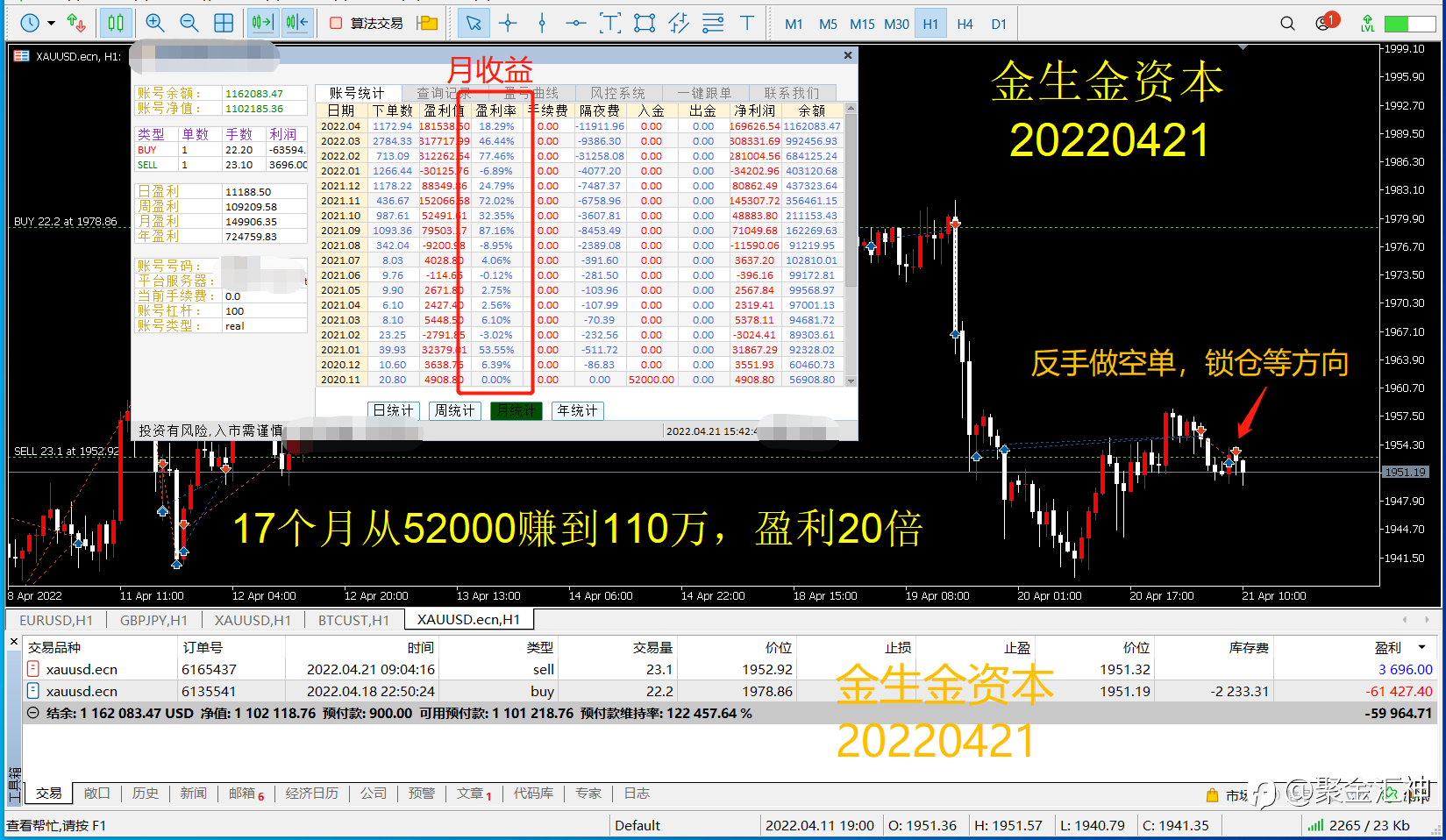Screen dimensions: 1446x840
Task: Open the XAUUSD.ecn chart window icon
Action: 21,56
